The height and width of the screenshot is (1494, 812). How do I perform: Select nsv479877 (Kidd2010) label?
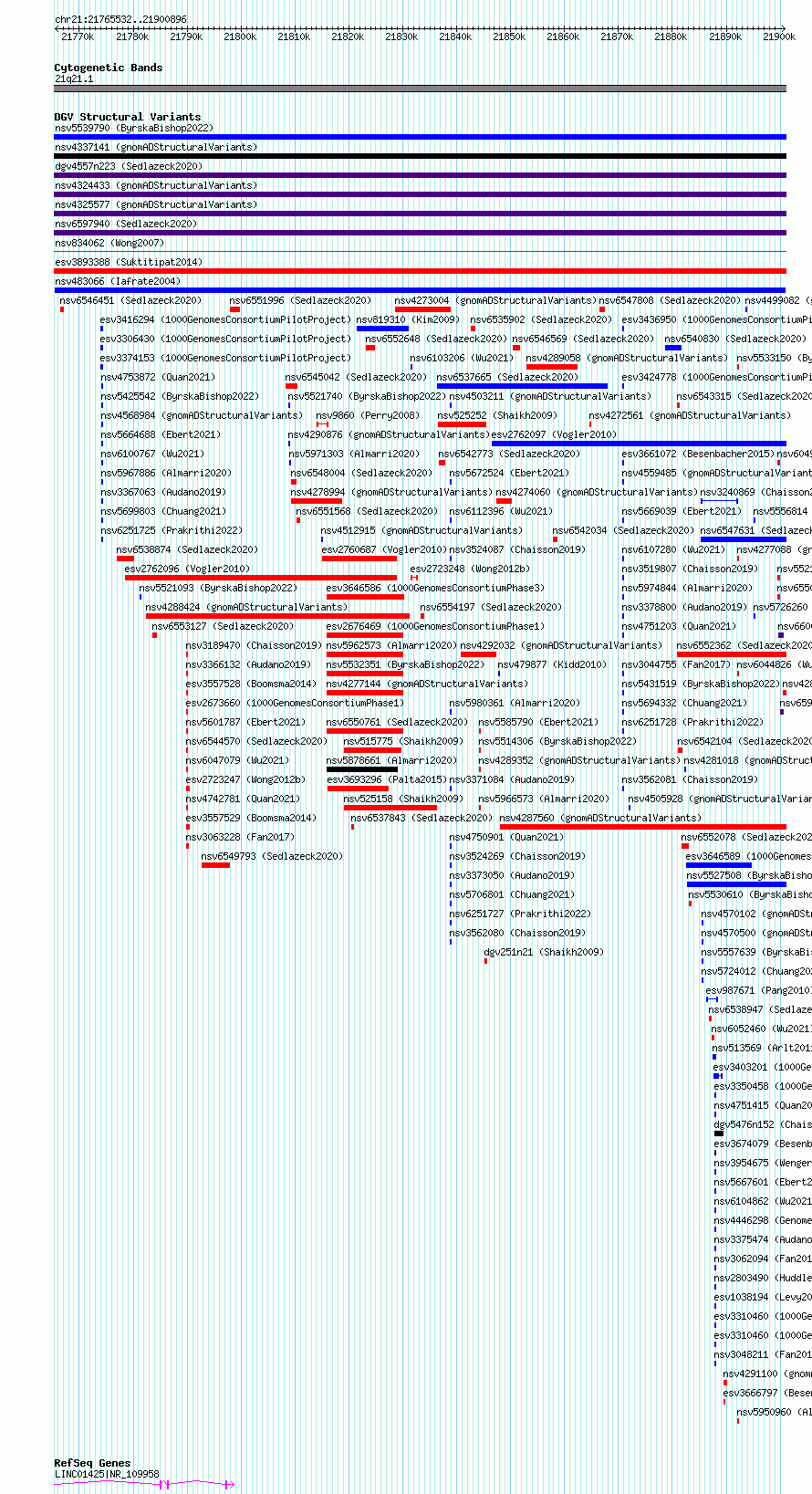pyautogui.click(x=552, y=665)
